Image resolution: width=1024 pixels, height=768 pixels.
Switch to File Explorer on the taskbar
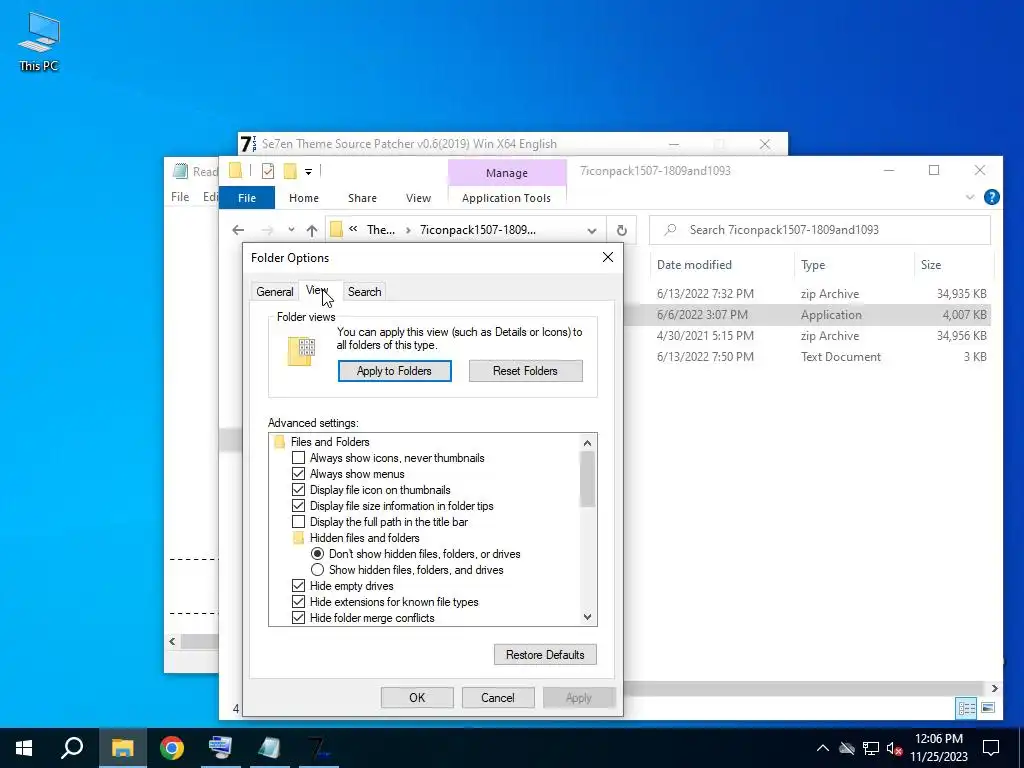(x=122, y=747)
